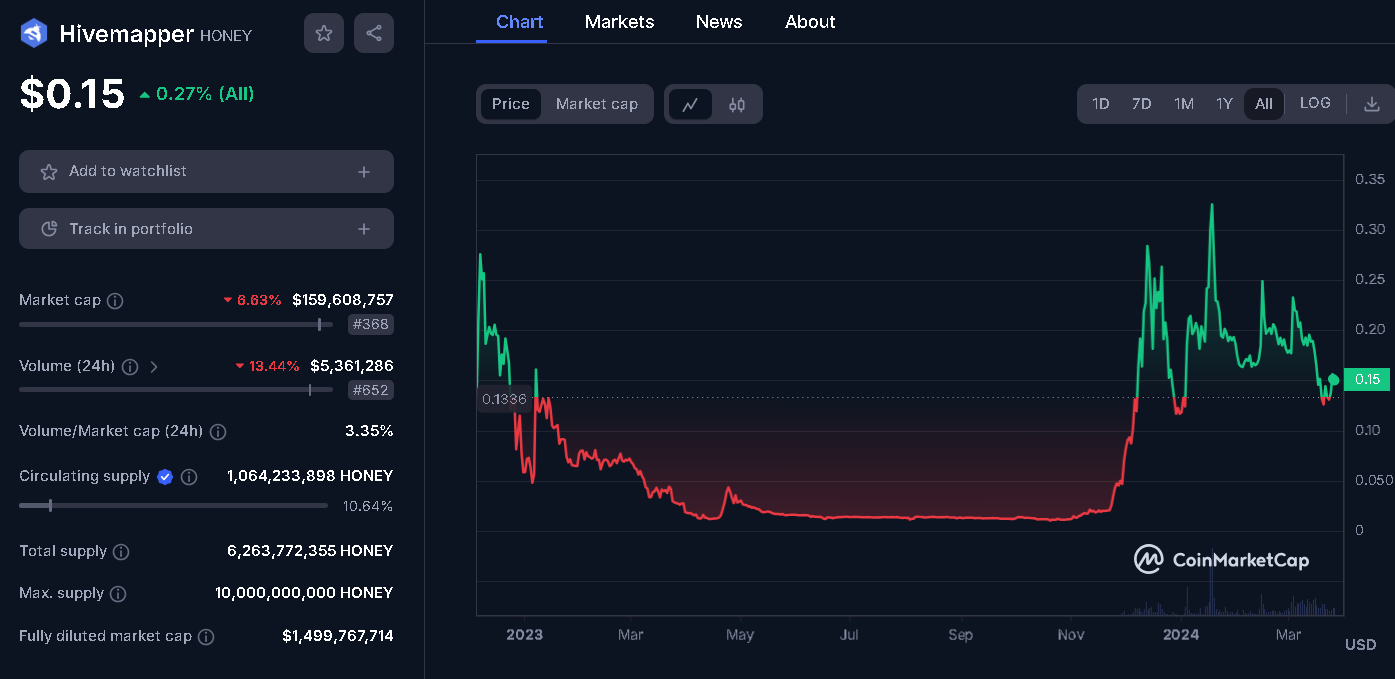Viewport: 1395px width, 679px height.
Task: Expand Volume (24h) chevron arrow
Action: pyautogui.click(x=154, y=367)
